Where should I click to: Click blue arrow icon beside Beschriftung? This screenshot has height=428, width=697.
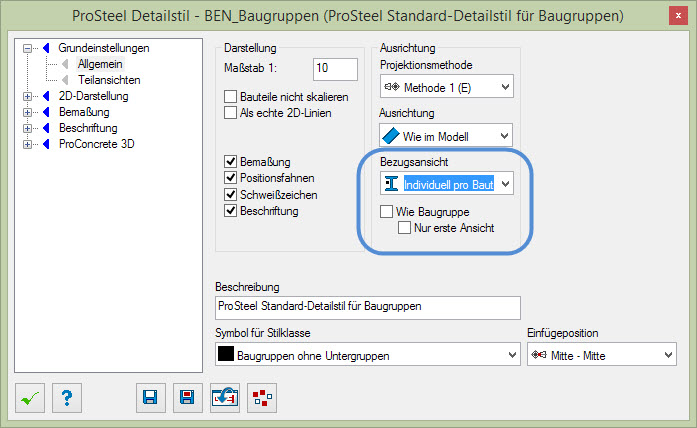coord(46,128)
